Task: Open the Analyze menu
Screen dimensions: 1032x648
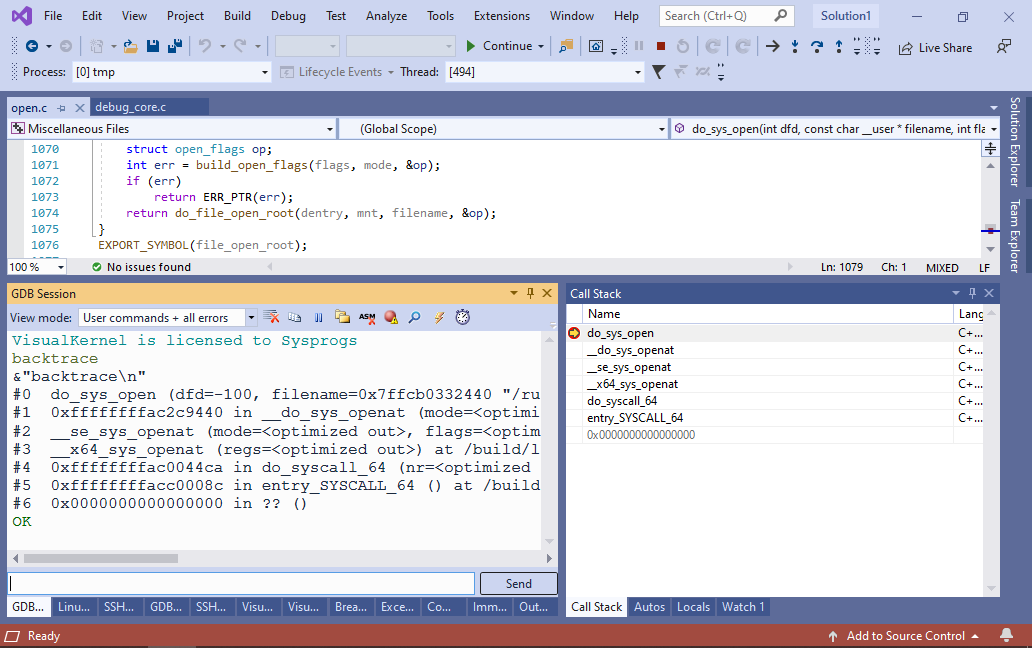Action: tap(386, 16)
